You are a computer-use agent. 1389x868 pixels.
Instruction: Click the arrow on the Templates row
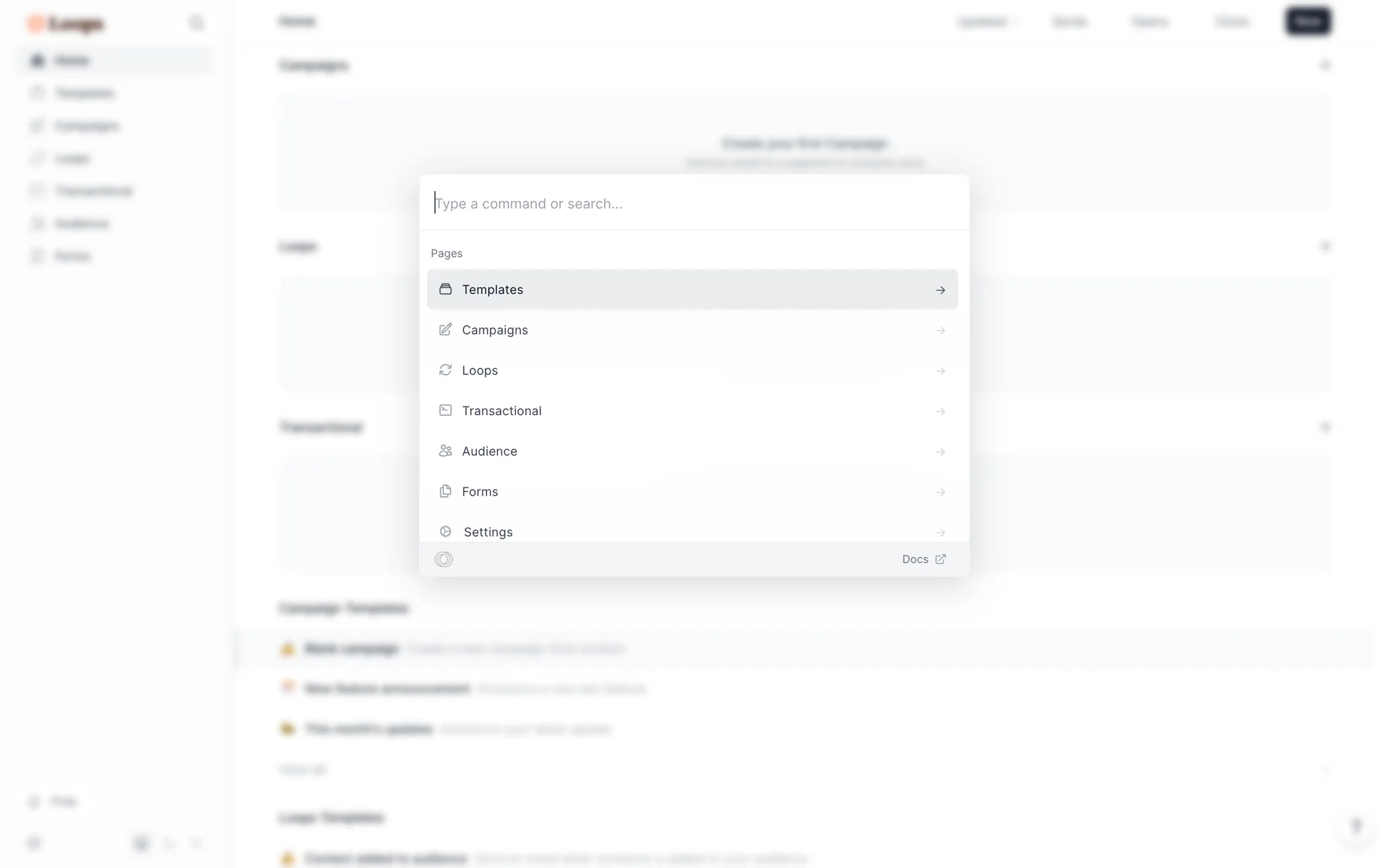pyautogui.click(x=940, y=290)
